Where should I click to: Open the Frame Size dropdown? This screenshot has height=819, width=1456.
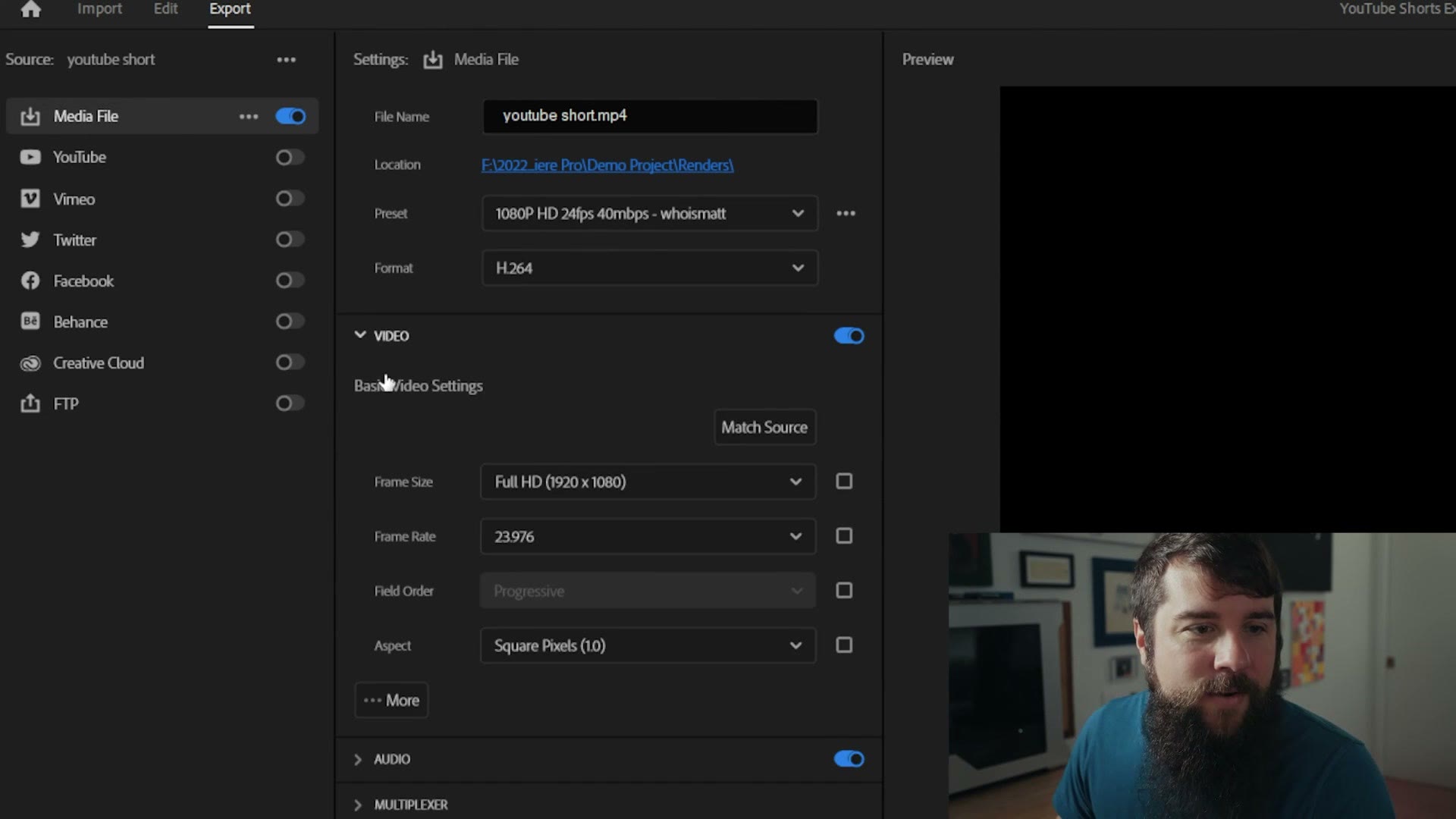click(x=648, y=482)
